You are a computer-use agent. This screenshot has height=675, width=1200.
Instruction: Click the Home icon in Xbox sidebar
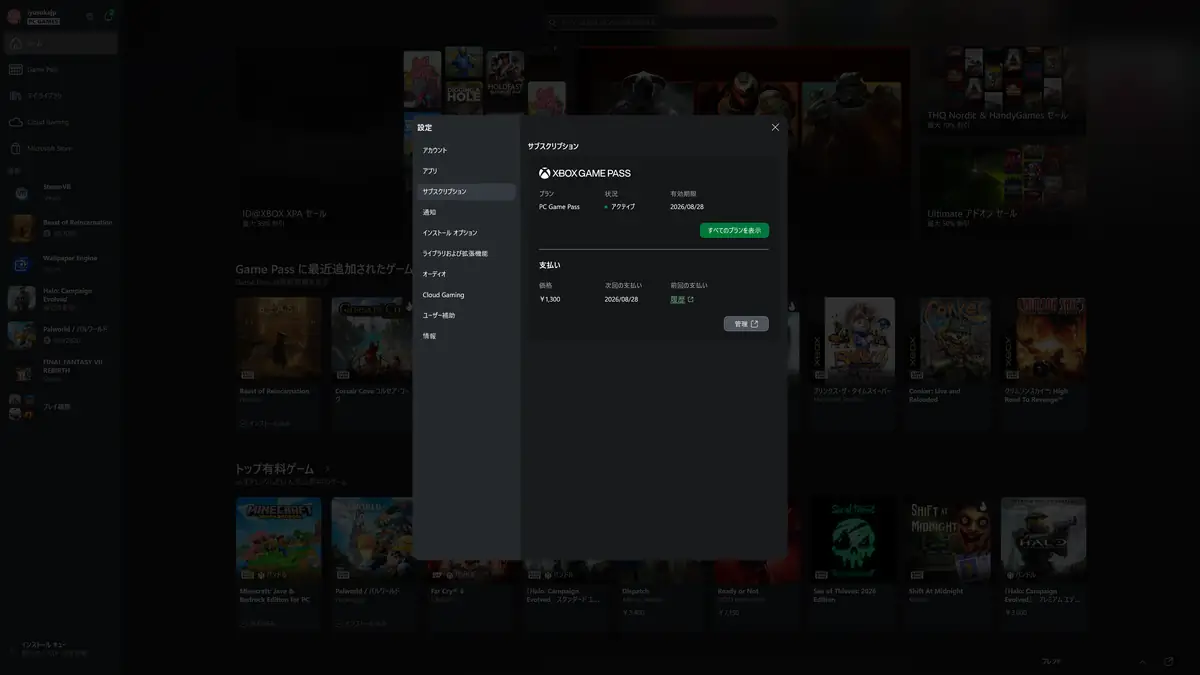pos(15,43)
